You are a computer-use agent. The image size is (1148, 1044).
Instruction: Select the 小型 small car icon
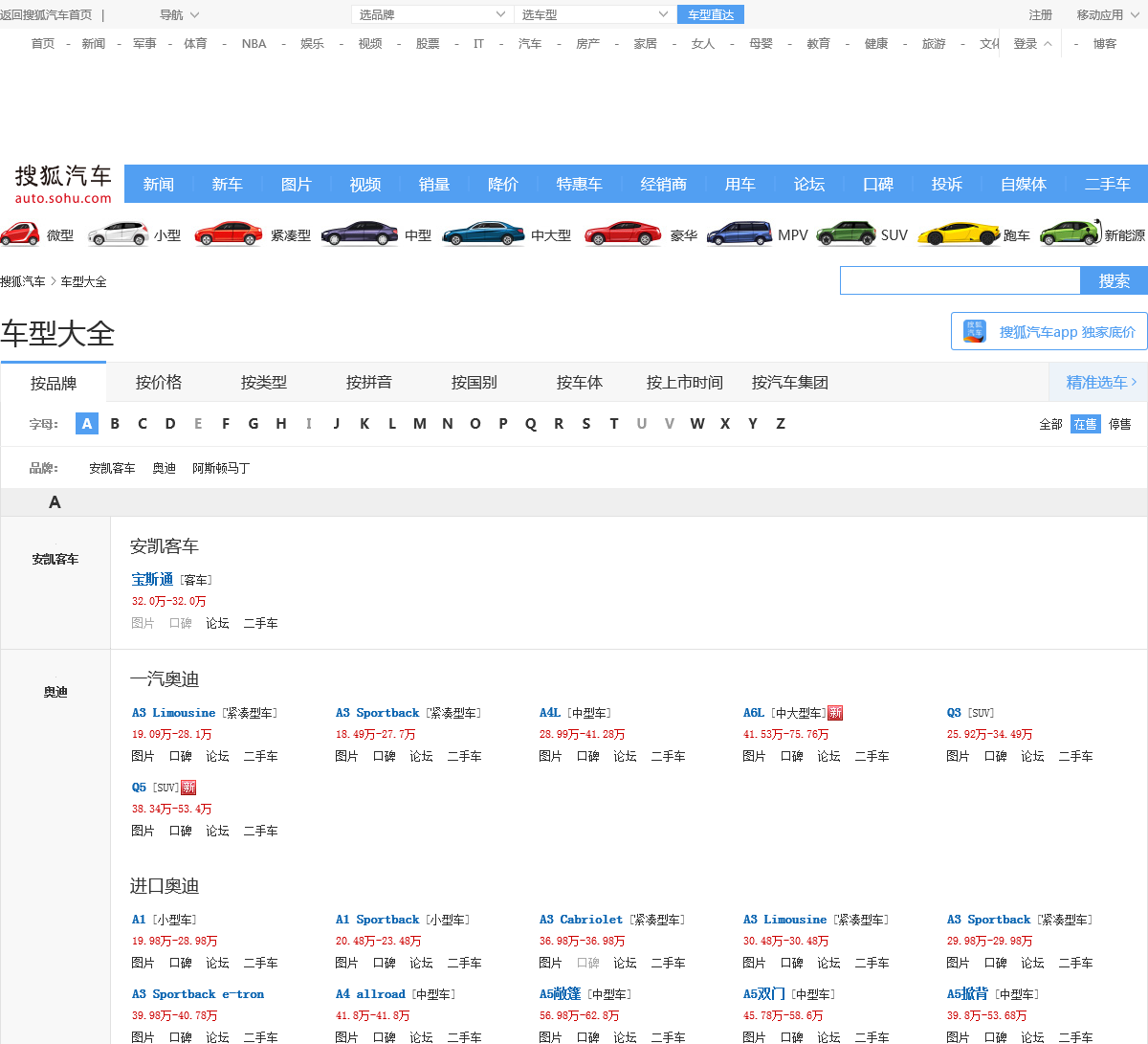pyautogui.click(x=118, y=233)
